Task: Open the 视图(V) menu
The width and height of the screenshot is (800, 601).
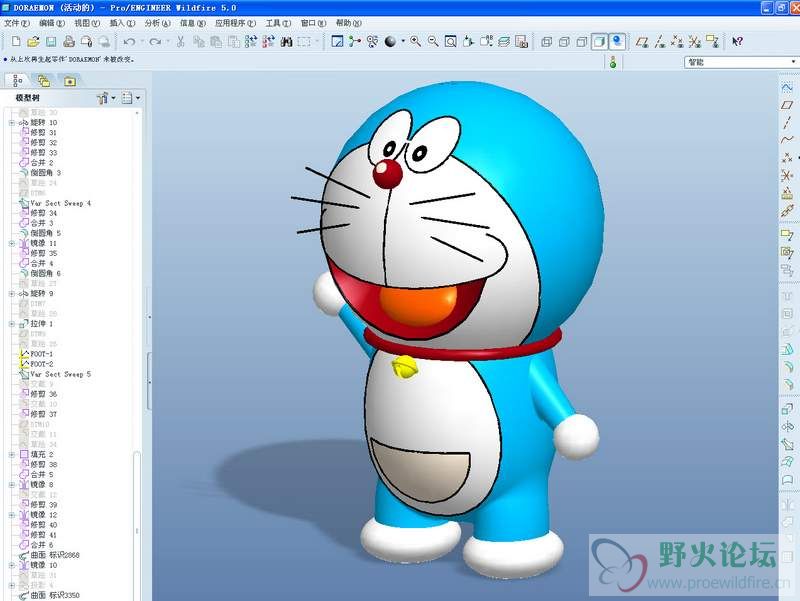Action: coord(87,23)
